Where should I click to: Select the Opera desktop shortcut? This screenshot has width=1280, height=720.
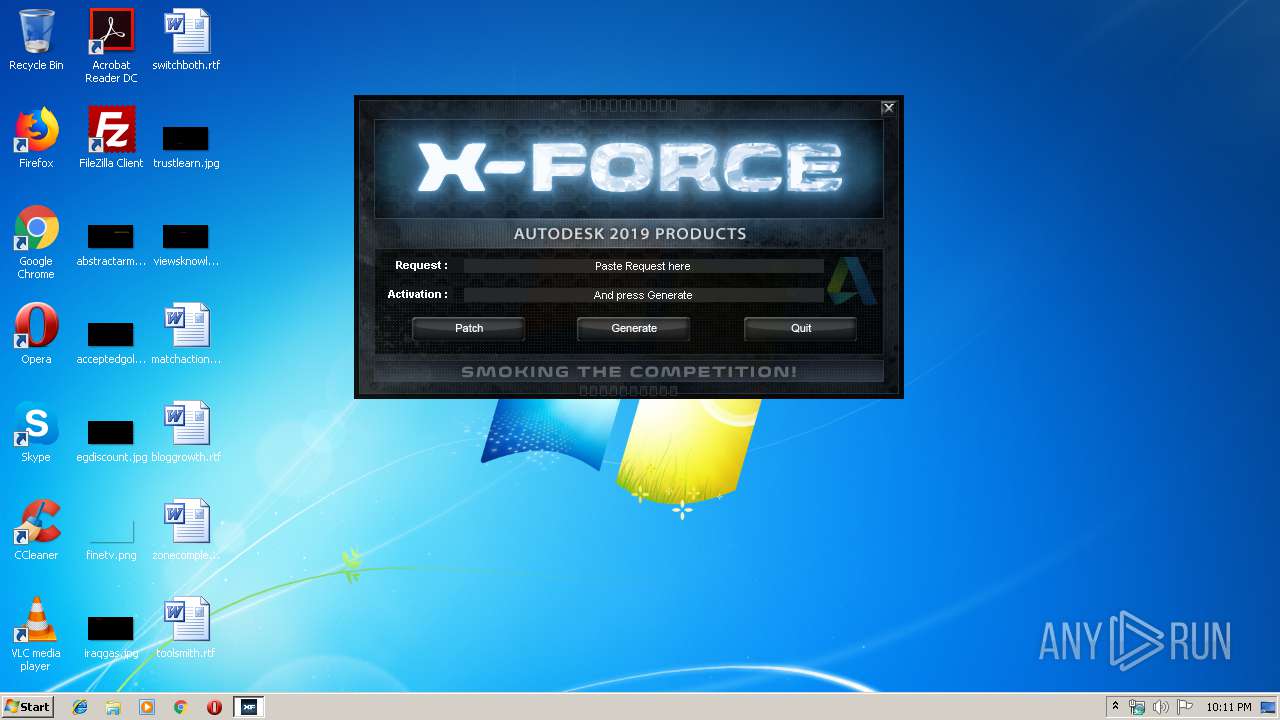[36, 334]
